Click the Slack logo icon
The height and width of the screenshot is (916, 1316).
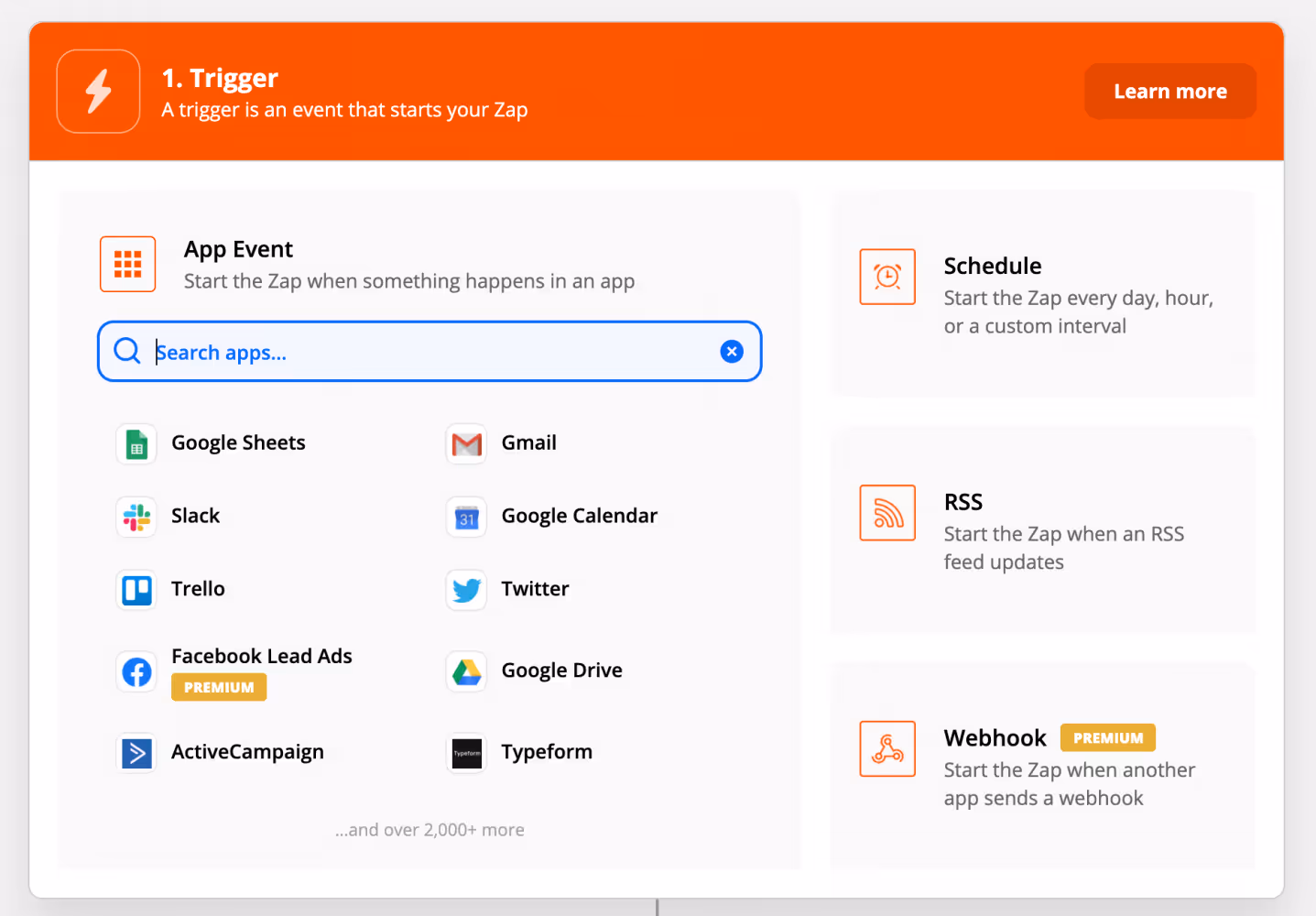tap(136, 517)
